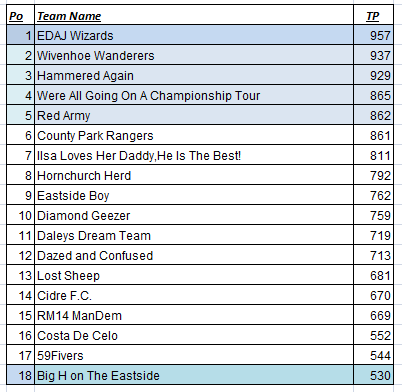Select the score 719 for Daleys Dream Team
Screen dimensions: 402x392
tap(373, 235)
